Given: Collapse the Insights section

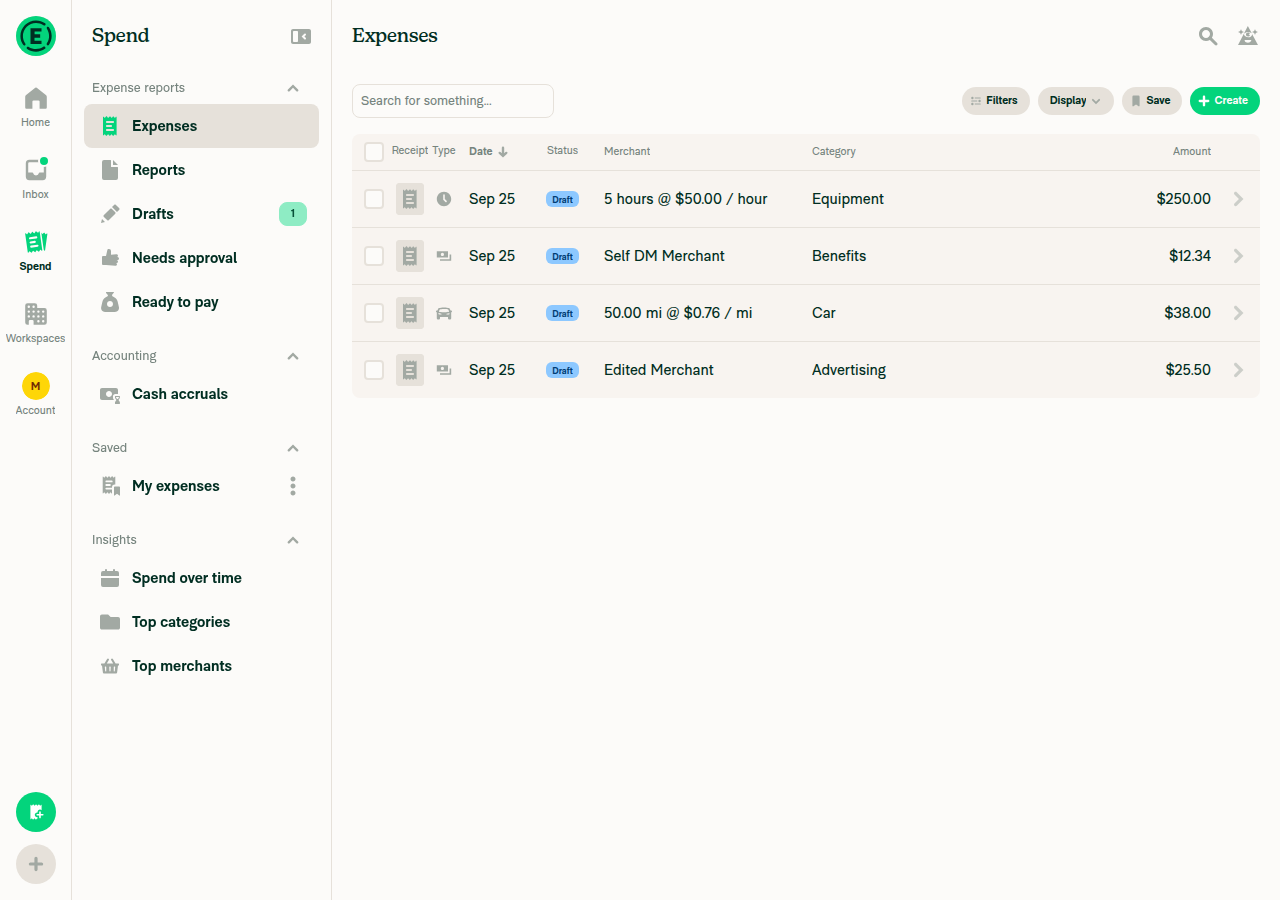Looking at the screenshot, I should (x=293, y=540).
